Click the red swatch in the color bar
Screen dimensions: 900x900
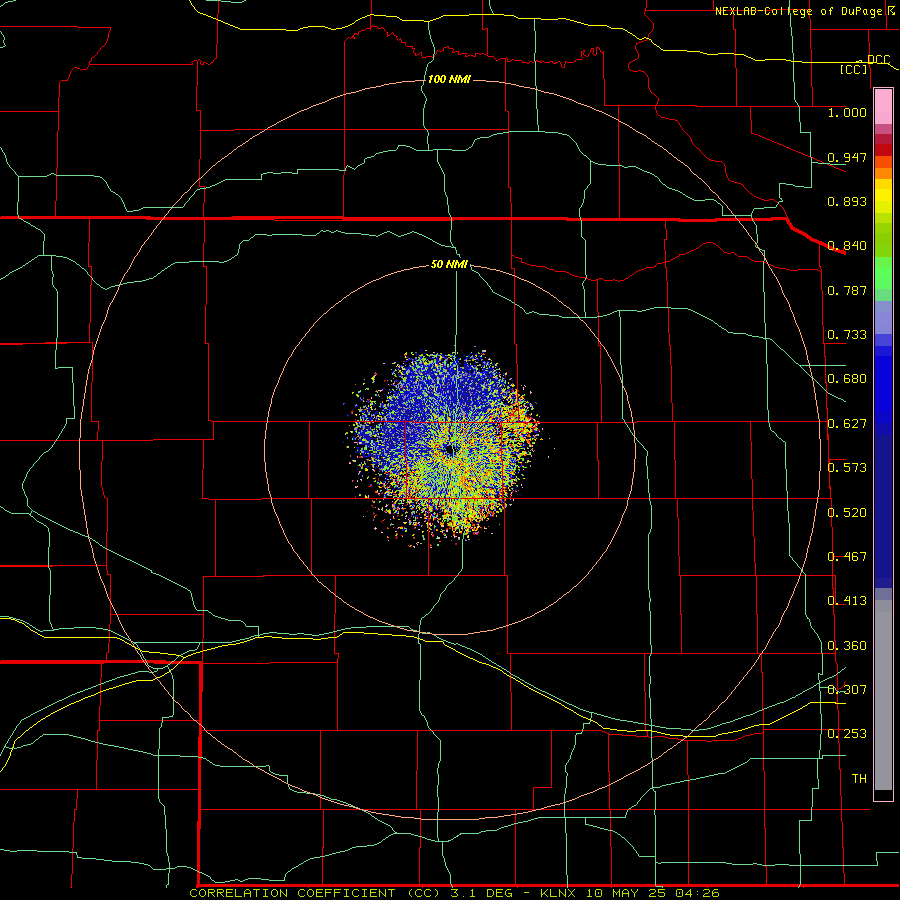pyautogui.click(x=883, y=150)
